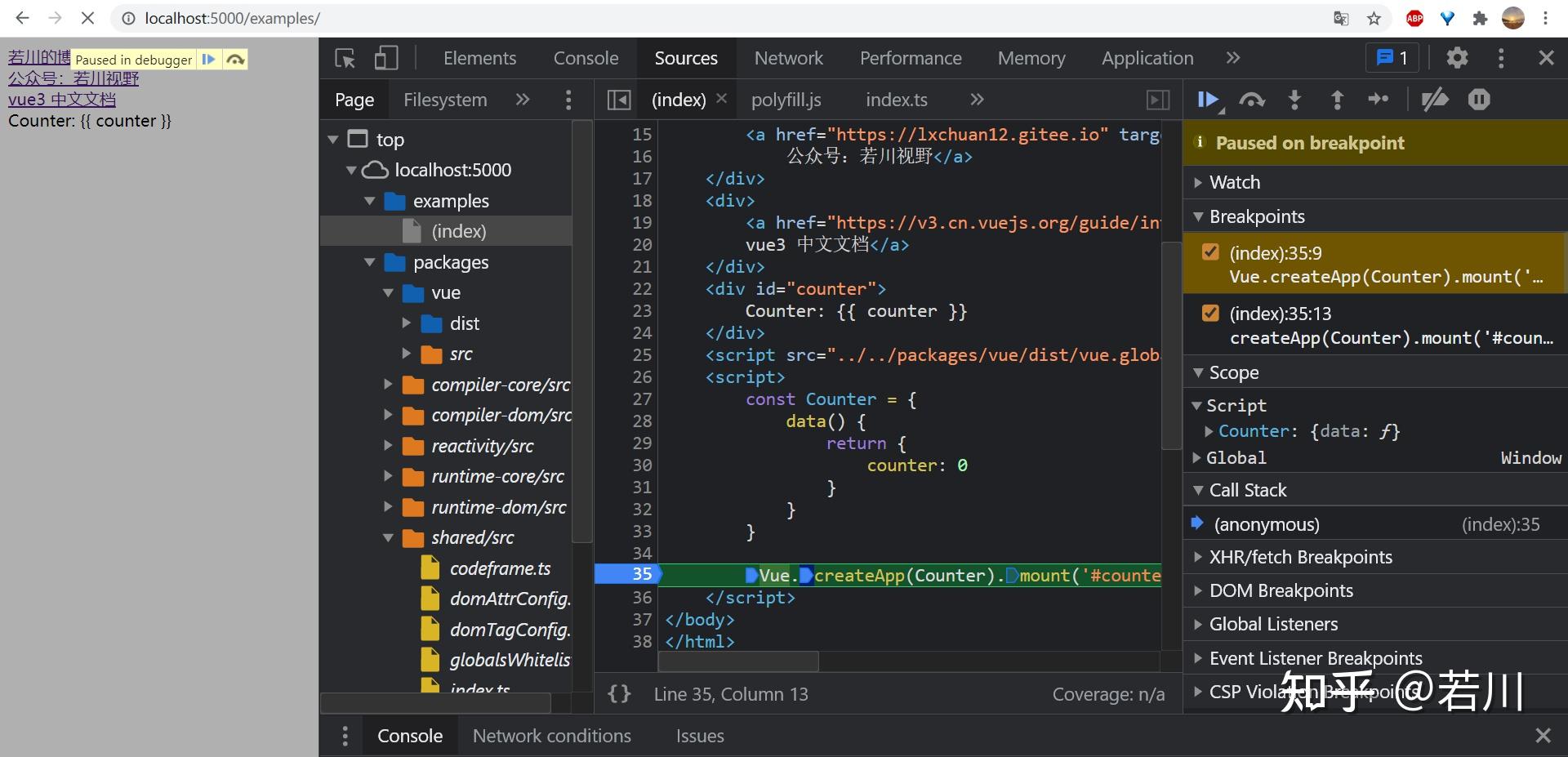Collapse the Call Stack section
1568x757 pixels.
[x=1375, y=490]
